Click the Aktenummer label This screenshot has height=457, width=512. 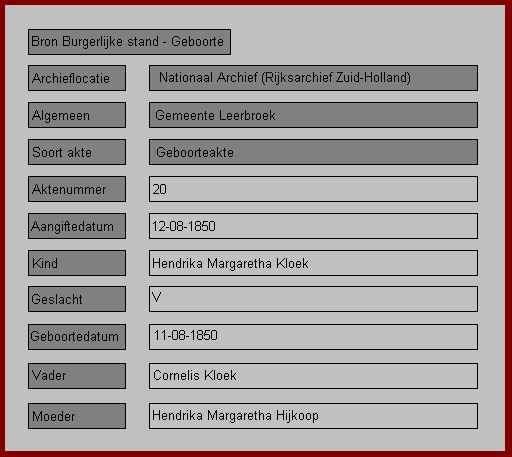[x=77, y=189]
